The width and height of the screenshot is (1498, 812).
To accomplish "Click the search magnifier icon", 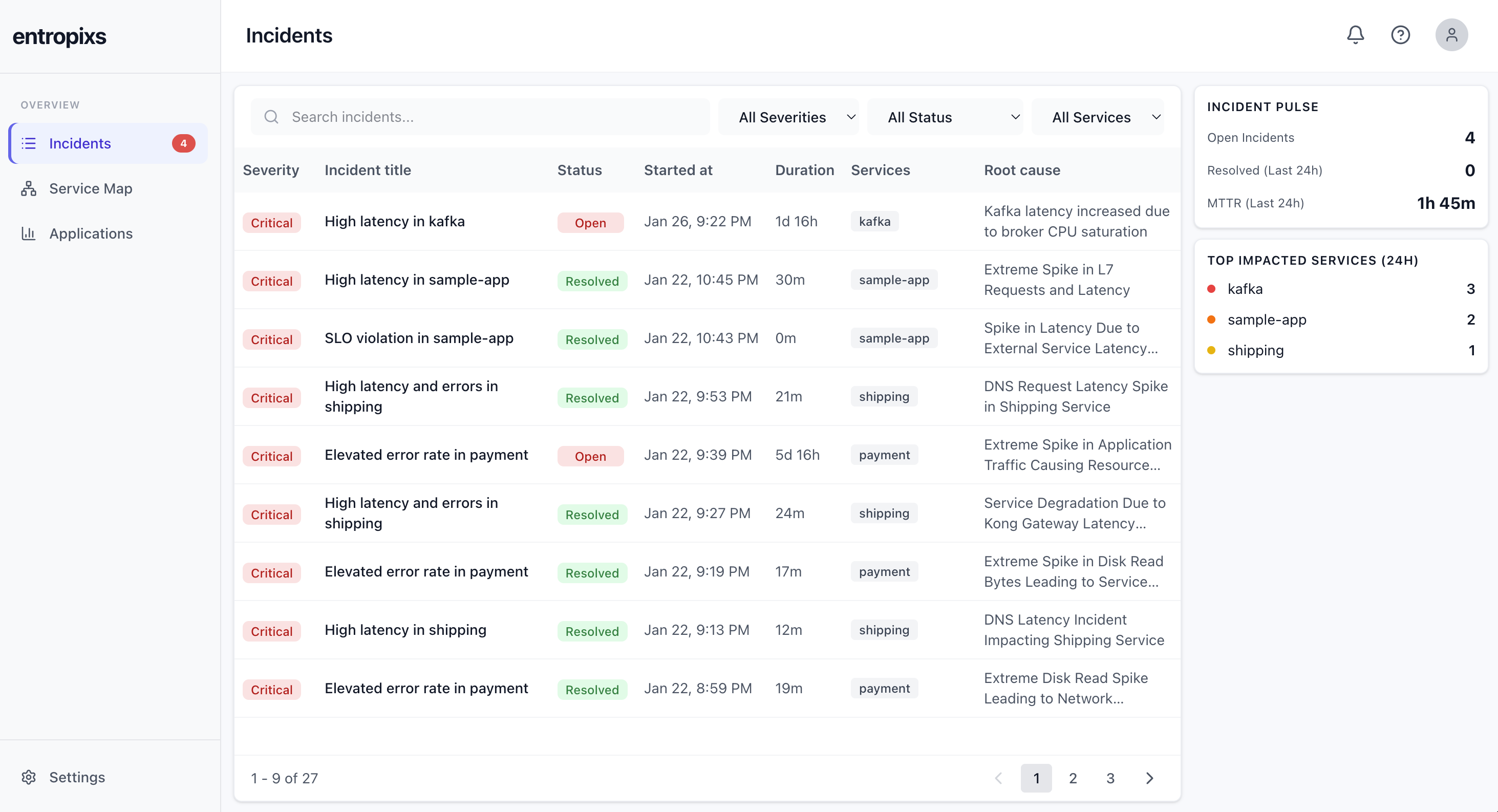I will 271,117.
